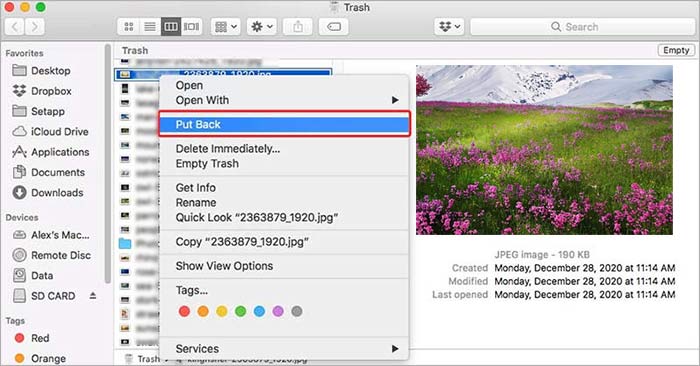The image size is (700, 366).
Task: Choose Rename in the context menu
Action: (284, 203)
